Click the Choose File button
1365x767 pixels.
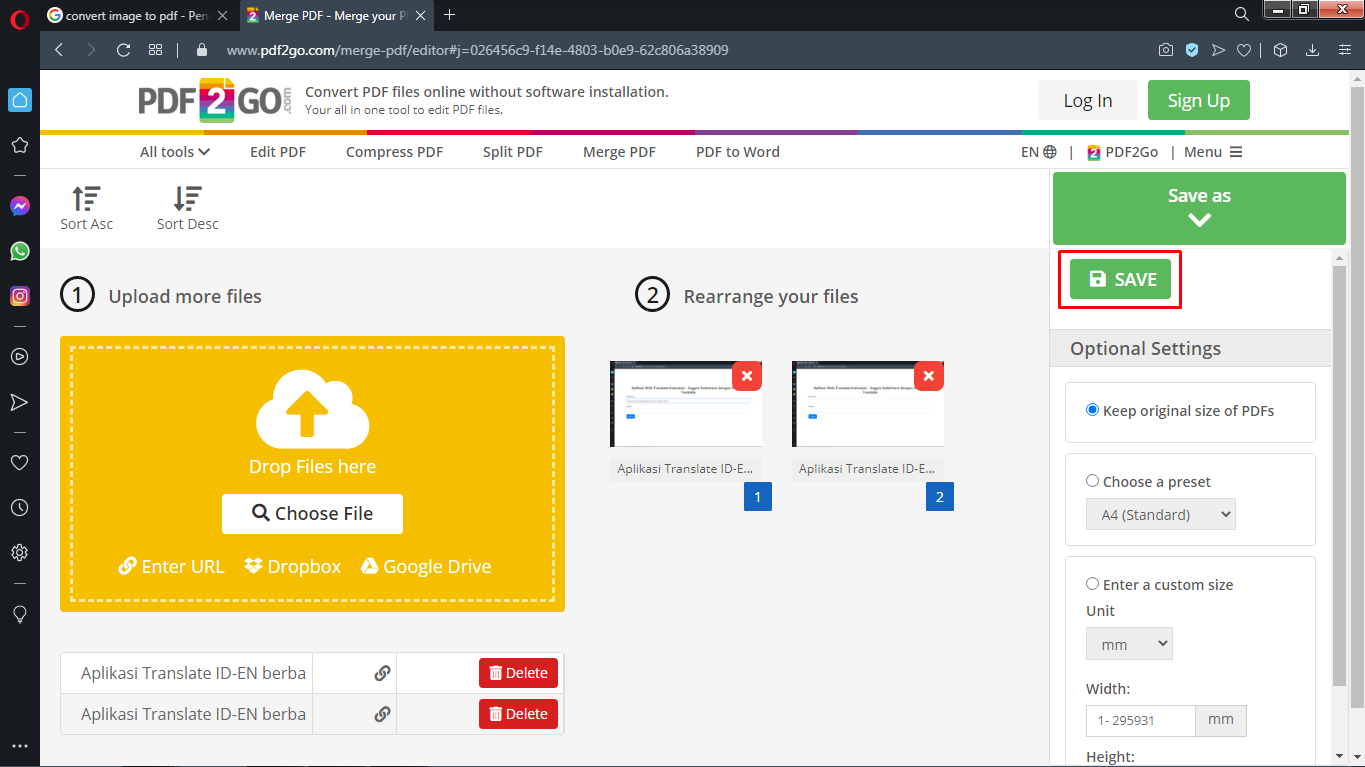tap(312, 513)
